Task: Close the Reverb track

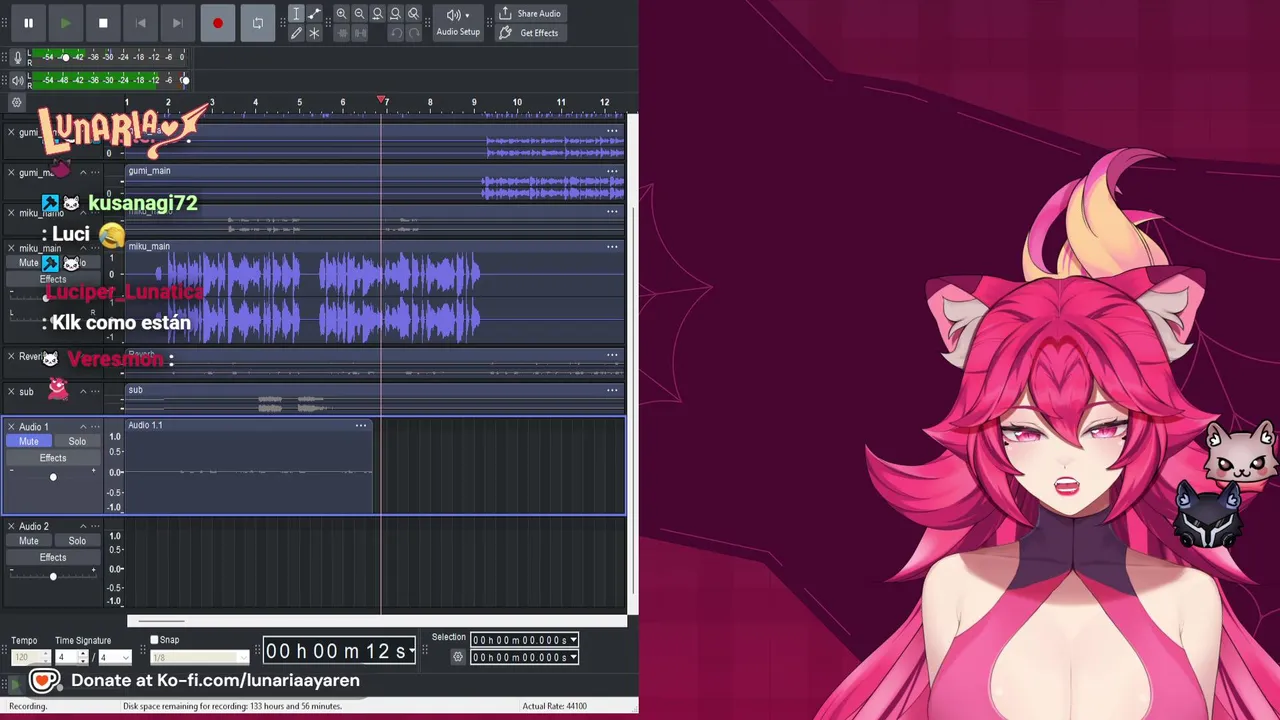Action: (11, 356)
